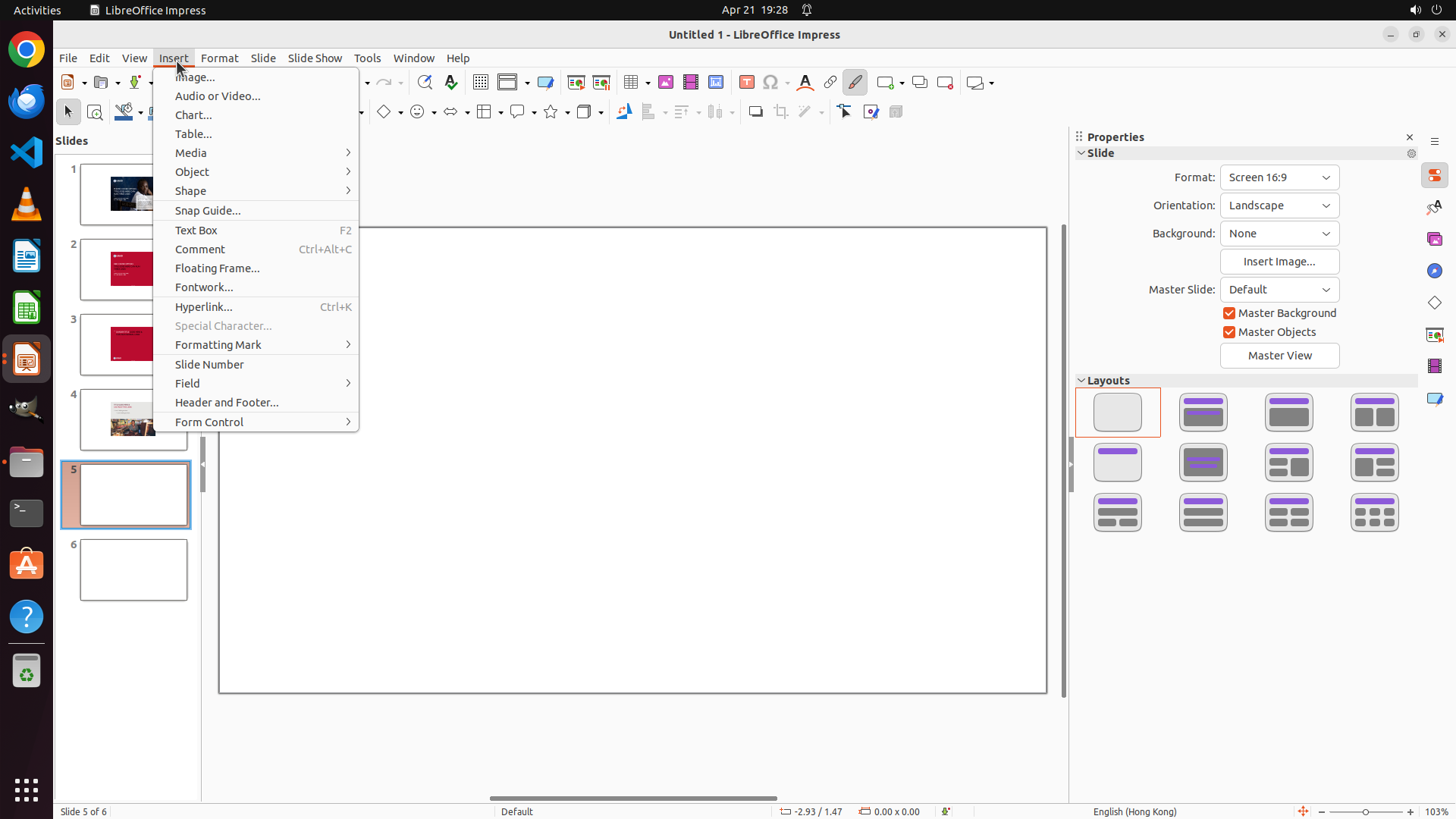Choose Header and Footer from Insert menu
The width and height of the screenshot is (1456, 819).
click(x=227, y=403)
